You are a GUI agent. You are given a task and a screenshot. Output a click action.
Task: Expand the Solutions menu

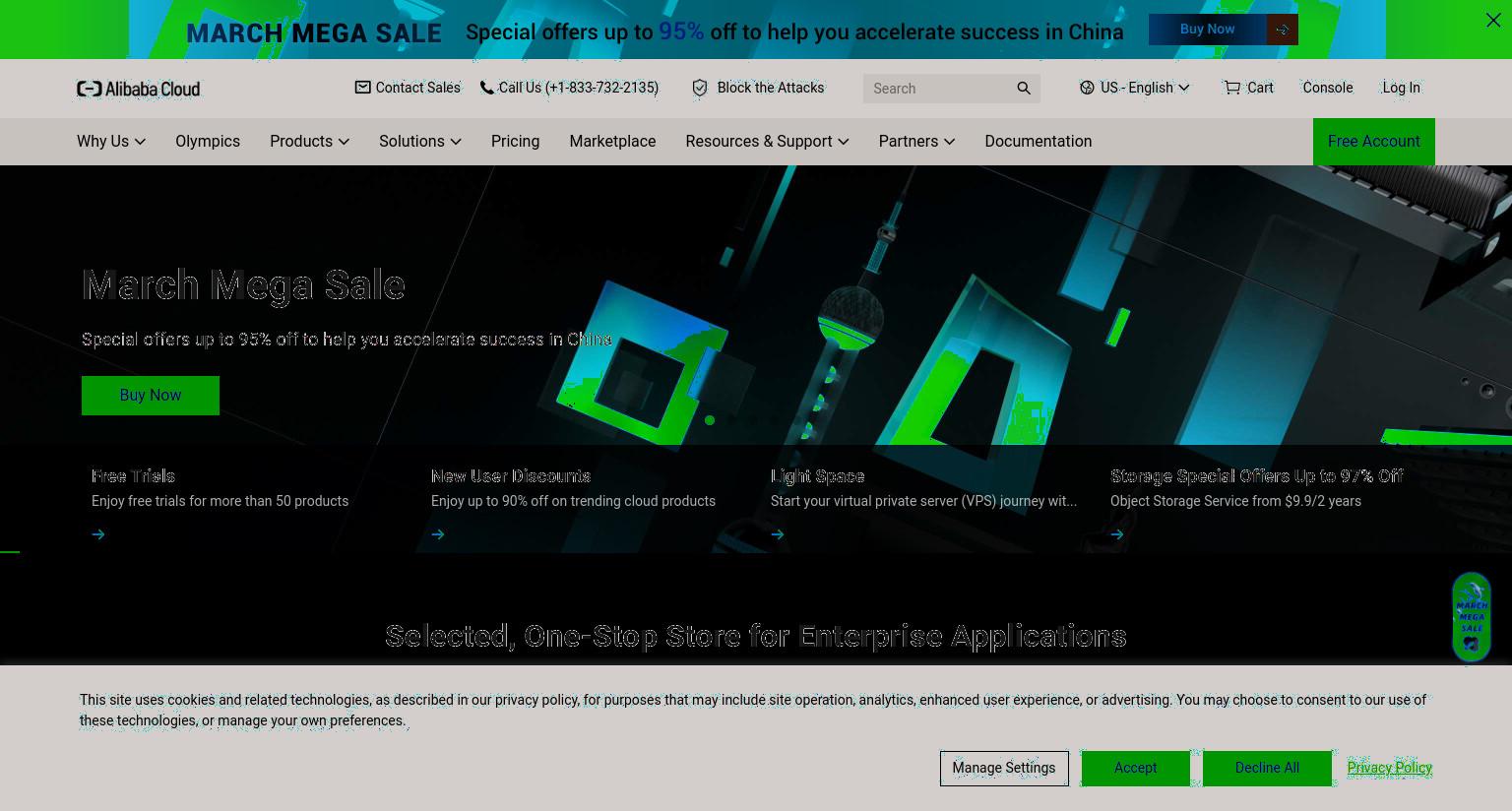420,142
